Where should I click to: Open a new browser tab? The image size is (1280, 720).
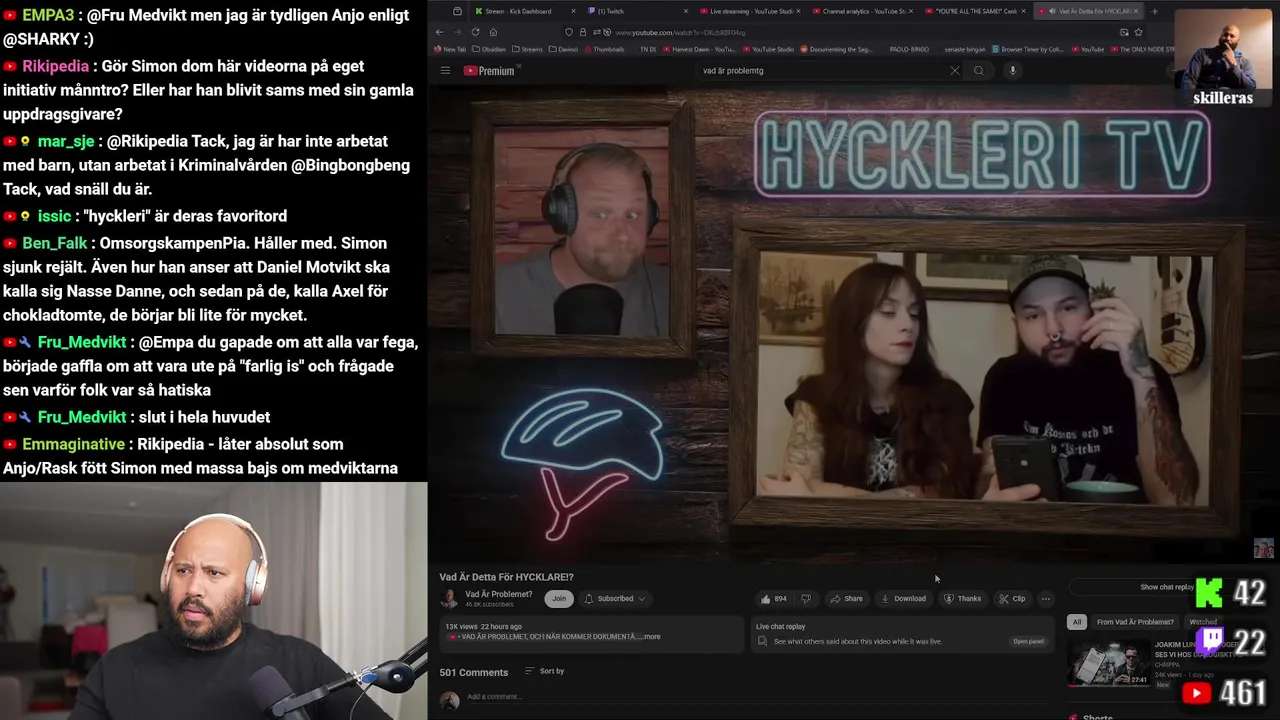click(x=1154, y=11)
